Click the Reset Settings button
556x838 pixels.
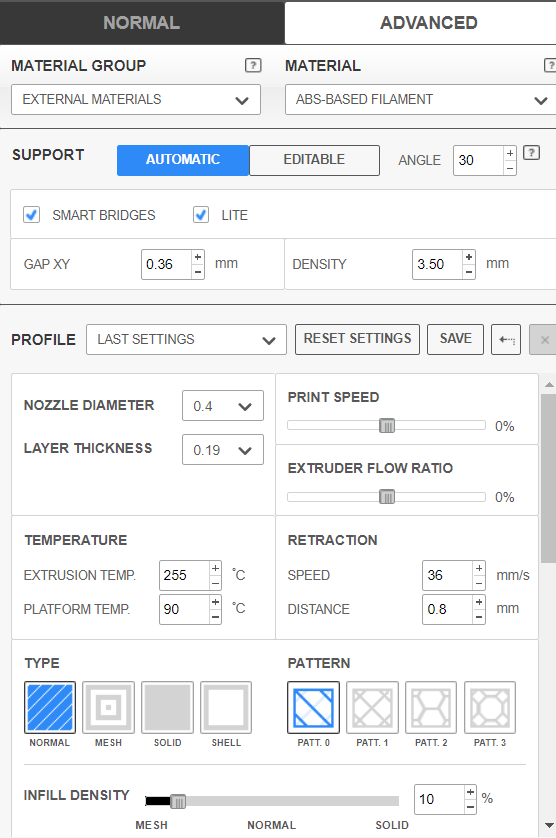[358, 339]
